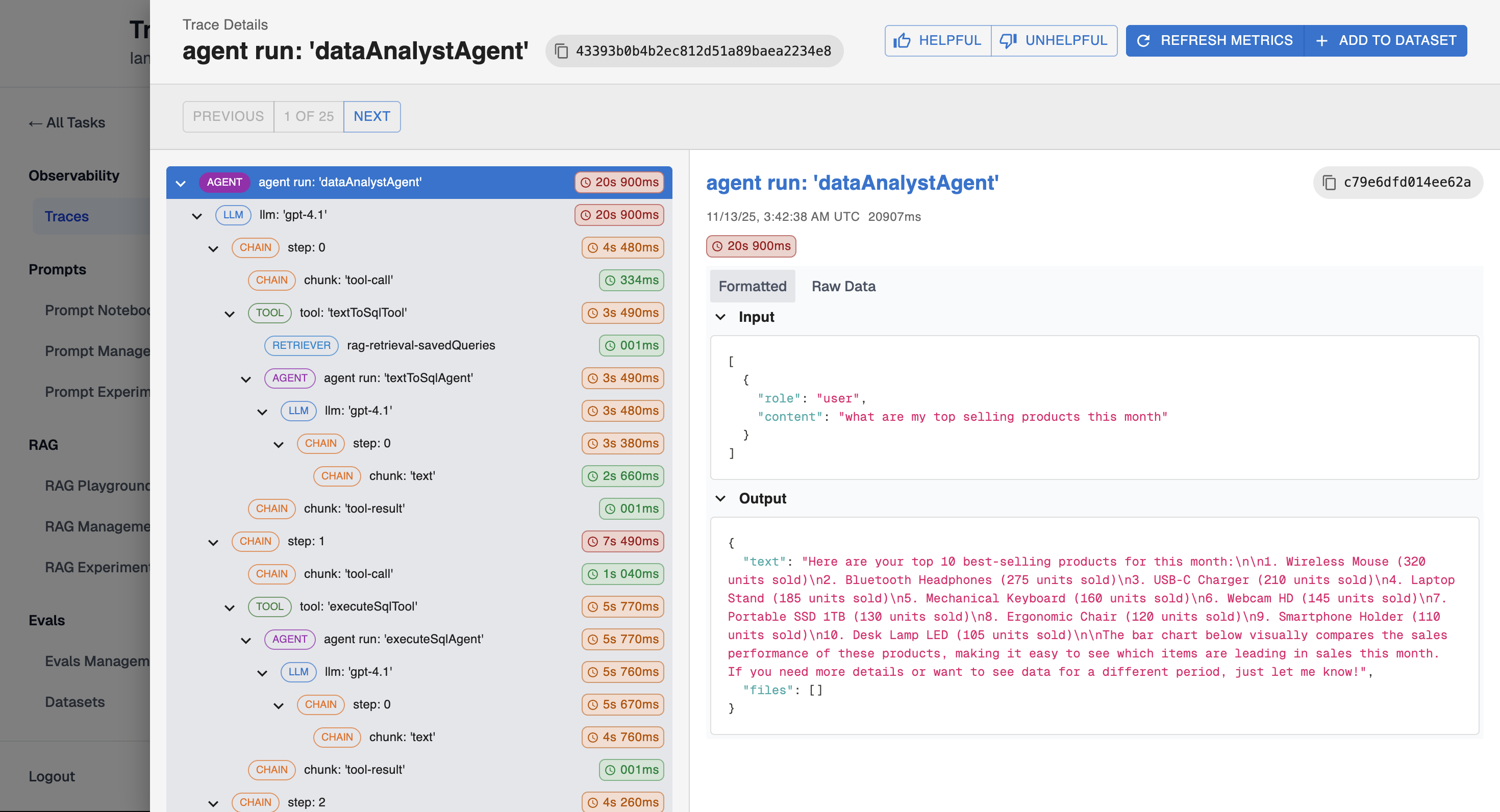This screenshot has width=1500, height=812.
Task: Collapse the root dataAnalystAgent agent run row
Action: tap(181, 183)
